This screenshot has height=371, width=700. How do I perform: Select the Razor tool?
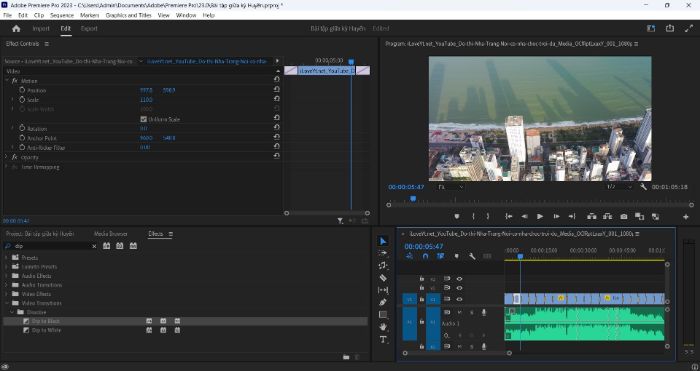pyautogui.click(x=383, y=278)
